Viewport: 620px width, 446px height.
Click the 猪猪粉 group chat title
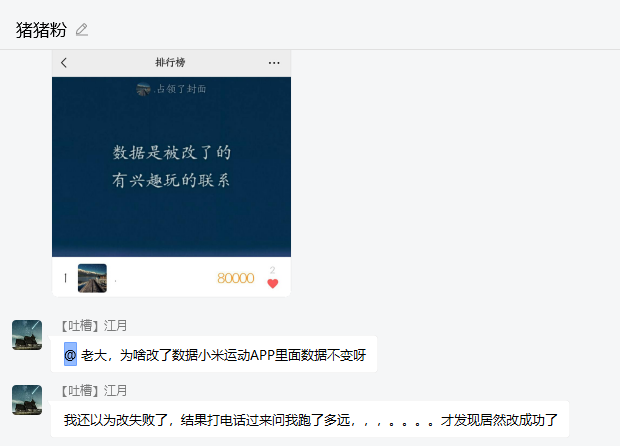coord(41,30)
